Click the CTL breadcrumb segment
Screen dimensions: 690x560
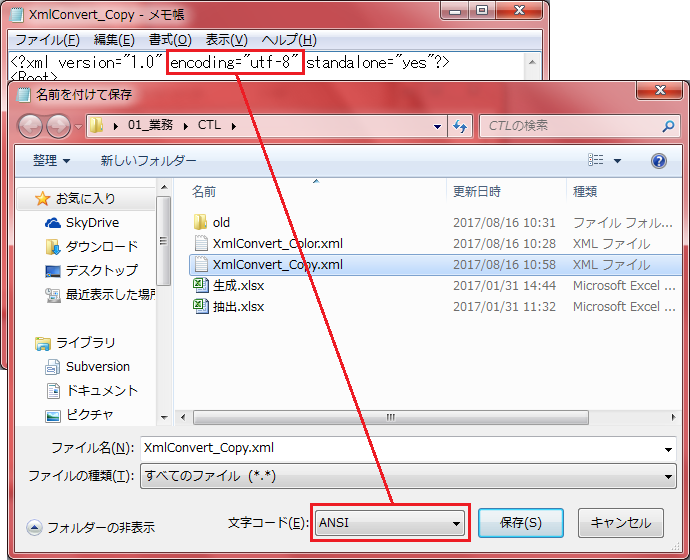[x=209, y=125]
